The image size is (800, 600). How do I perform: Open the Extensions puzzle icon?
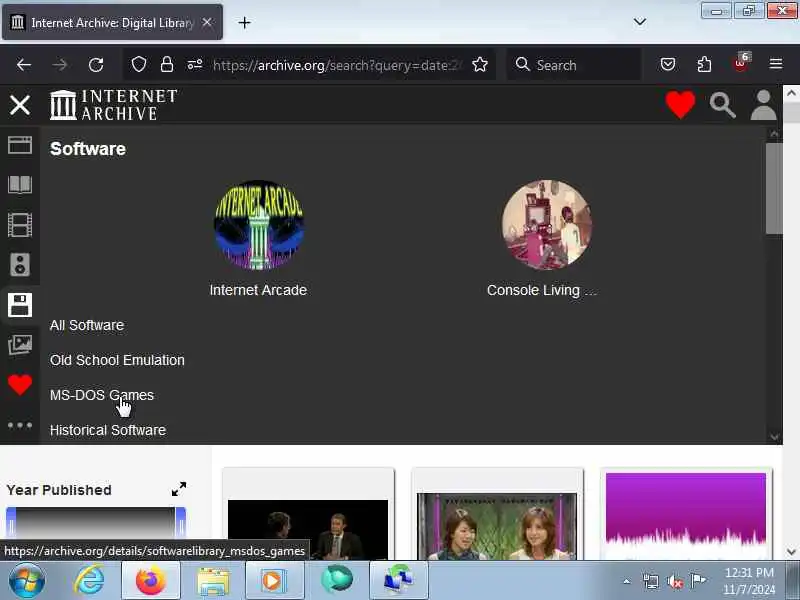point(704,65)
